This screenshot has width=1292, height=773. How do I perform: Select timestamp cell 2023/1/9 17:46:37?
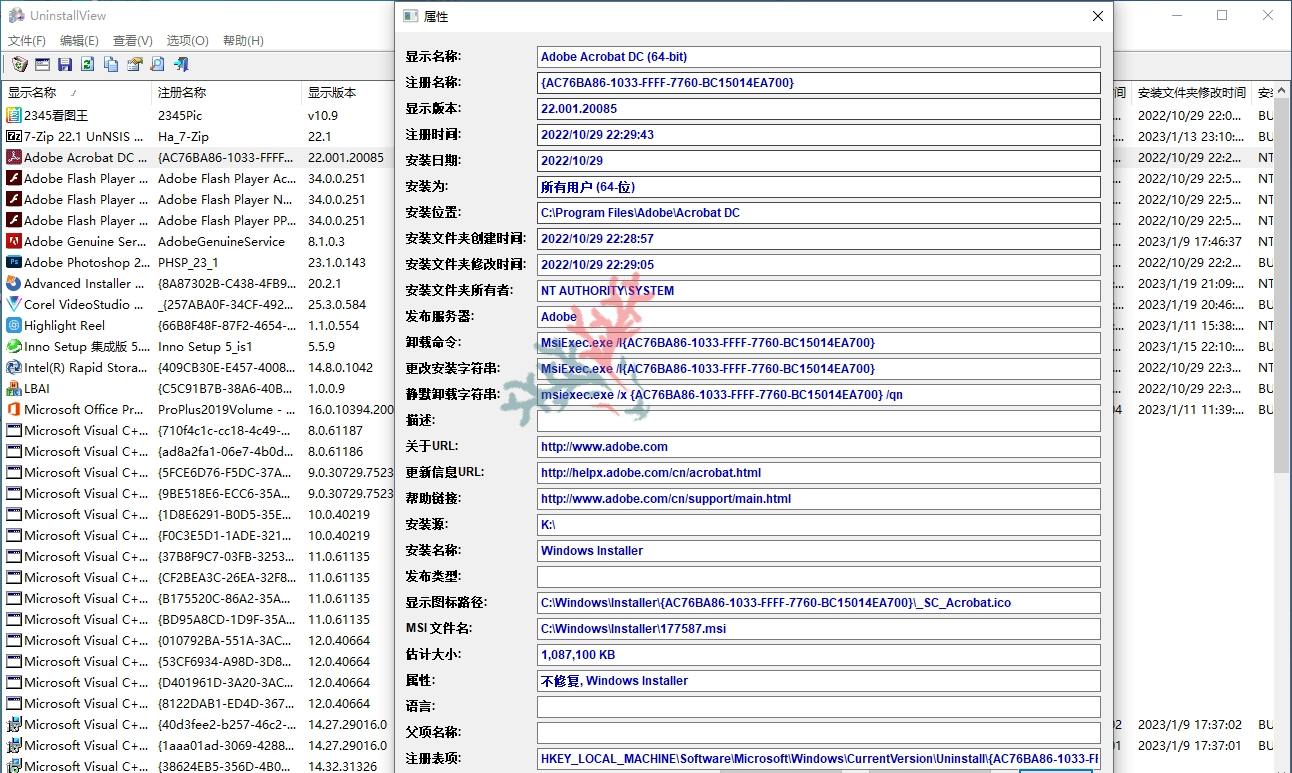(1190, 241)
